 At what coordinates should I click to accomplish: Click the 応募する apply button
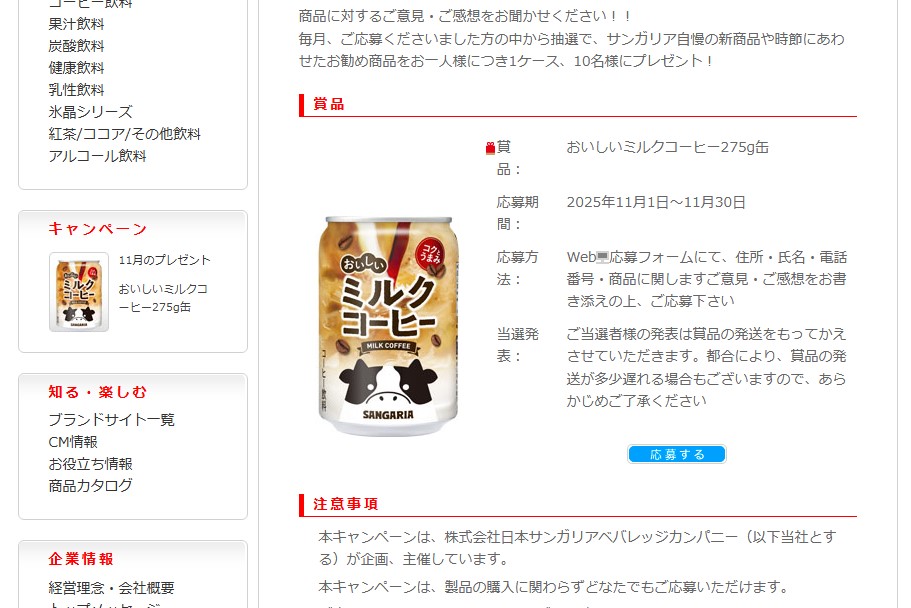click(677, 454)
